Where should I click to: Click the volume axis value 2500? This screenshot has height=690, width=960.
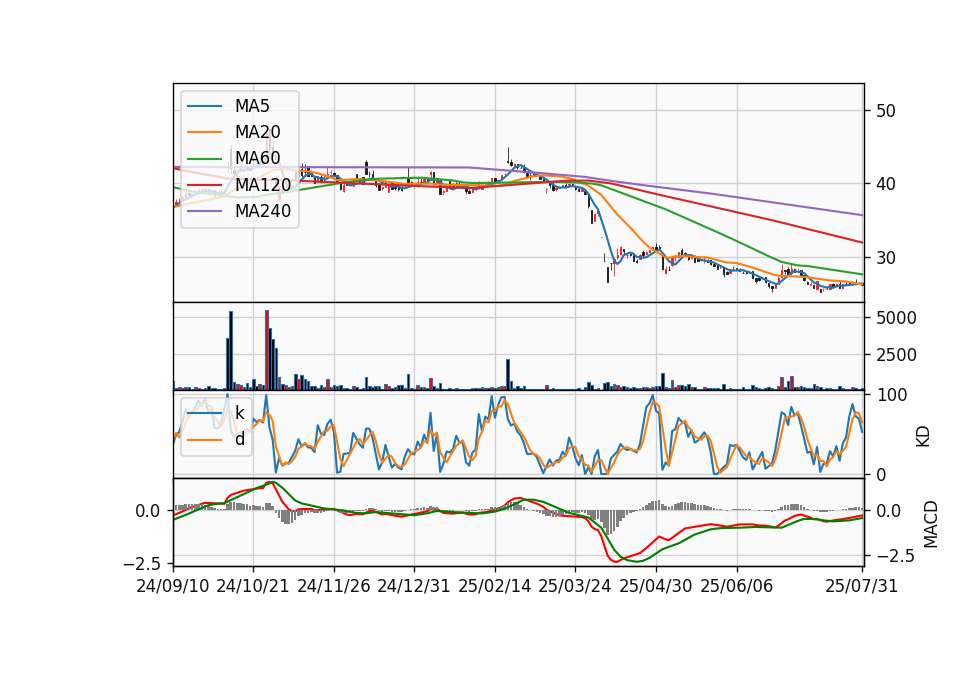[x=896, y=354]
